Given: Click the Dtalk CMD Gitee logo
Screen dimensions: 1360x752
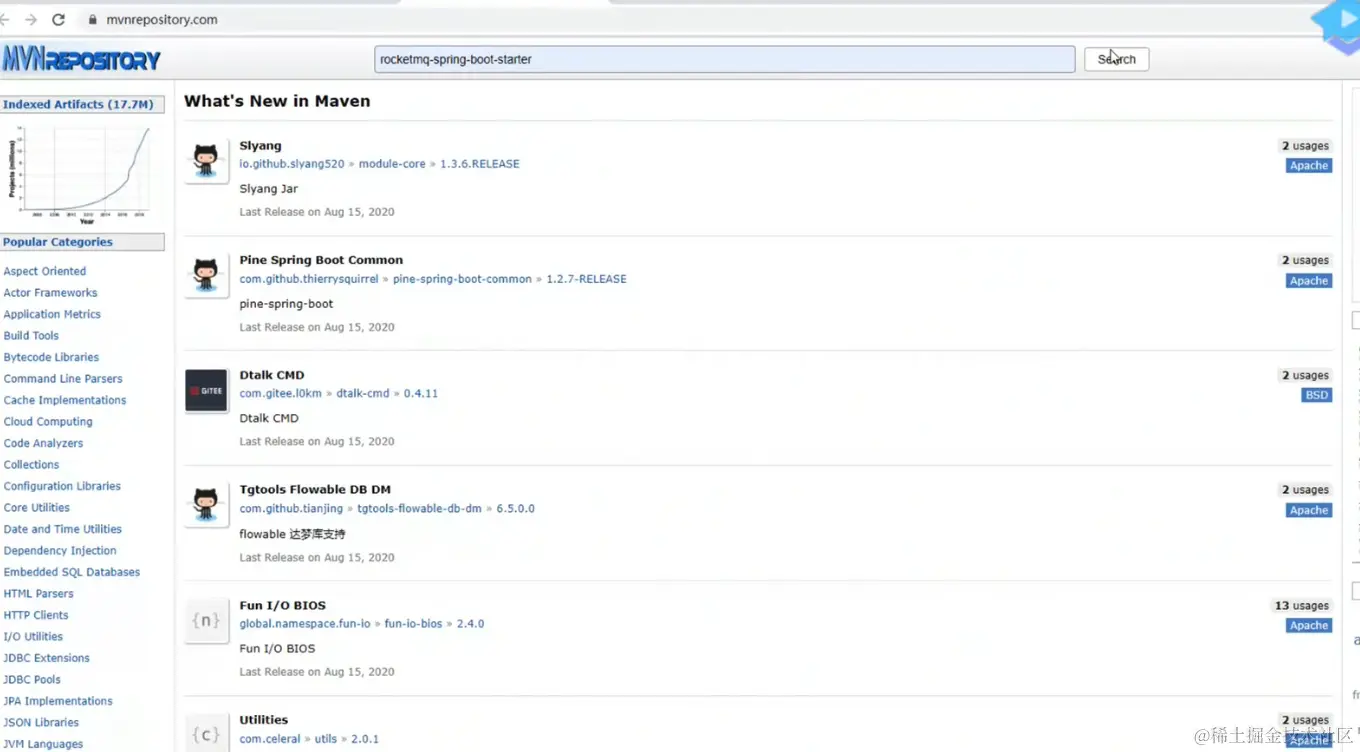Looking at the screenshot, I should click(x=206, y=390).
